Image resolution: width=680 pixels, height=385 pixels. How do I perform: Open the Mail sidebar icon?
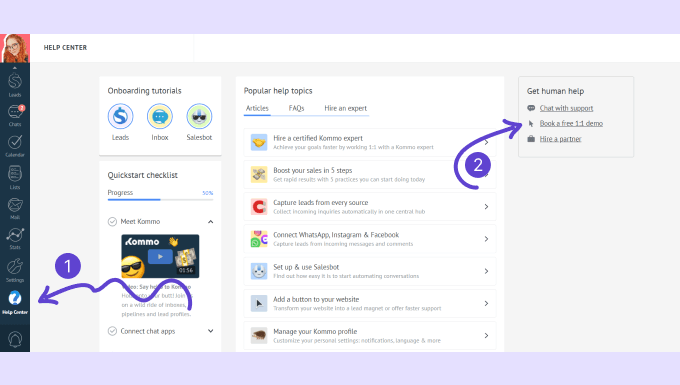(15, 209)
